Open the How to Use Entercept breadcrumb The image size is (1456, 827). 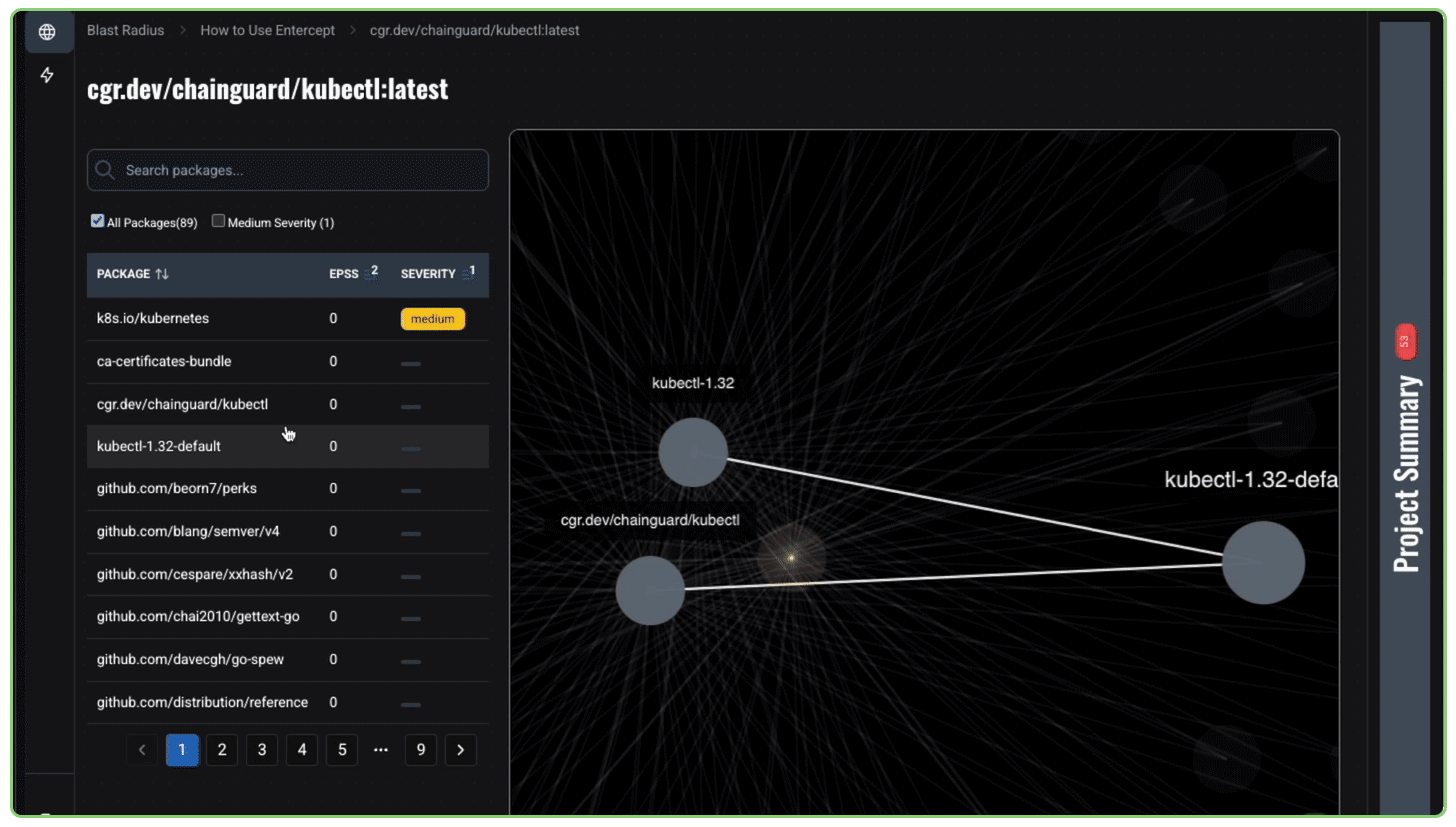click(x=267, y=30)
